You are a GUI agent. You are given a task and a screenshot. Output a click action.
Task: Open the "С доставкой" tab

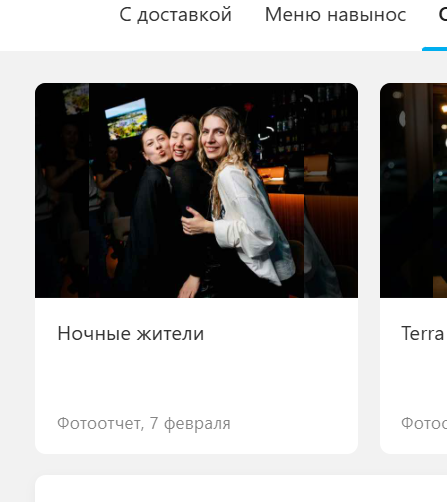tap(175, 15)
